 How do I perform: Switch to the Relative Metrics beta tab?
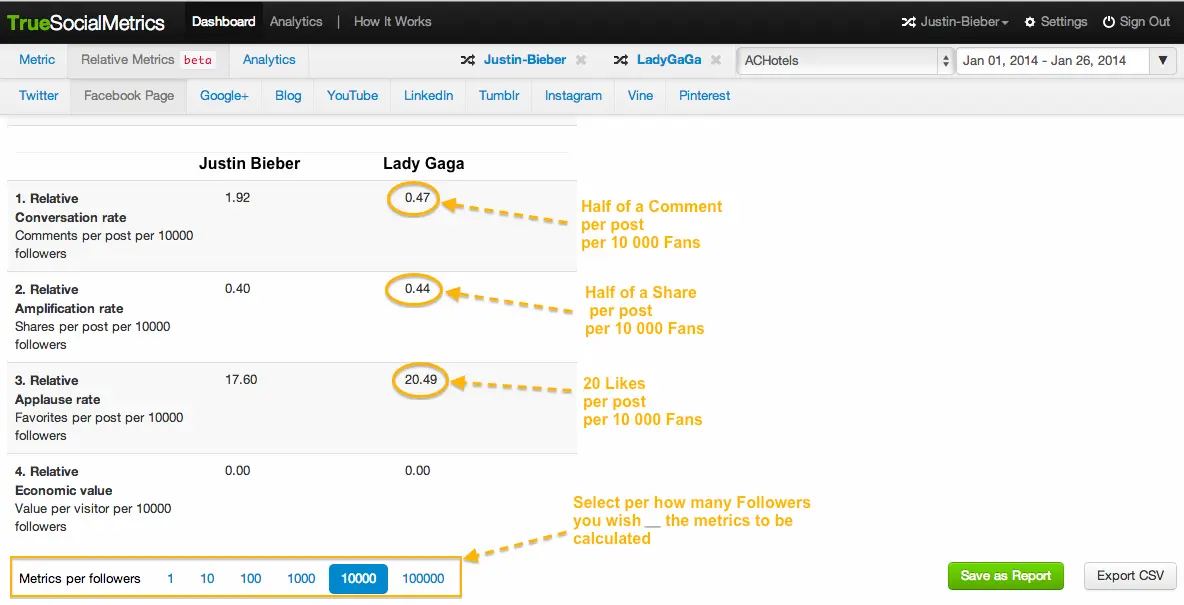[x=146, y=60]
